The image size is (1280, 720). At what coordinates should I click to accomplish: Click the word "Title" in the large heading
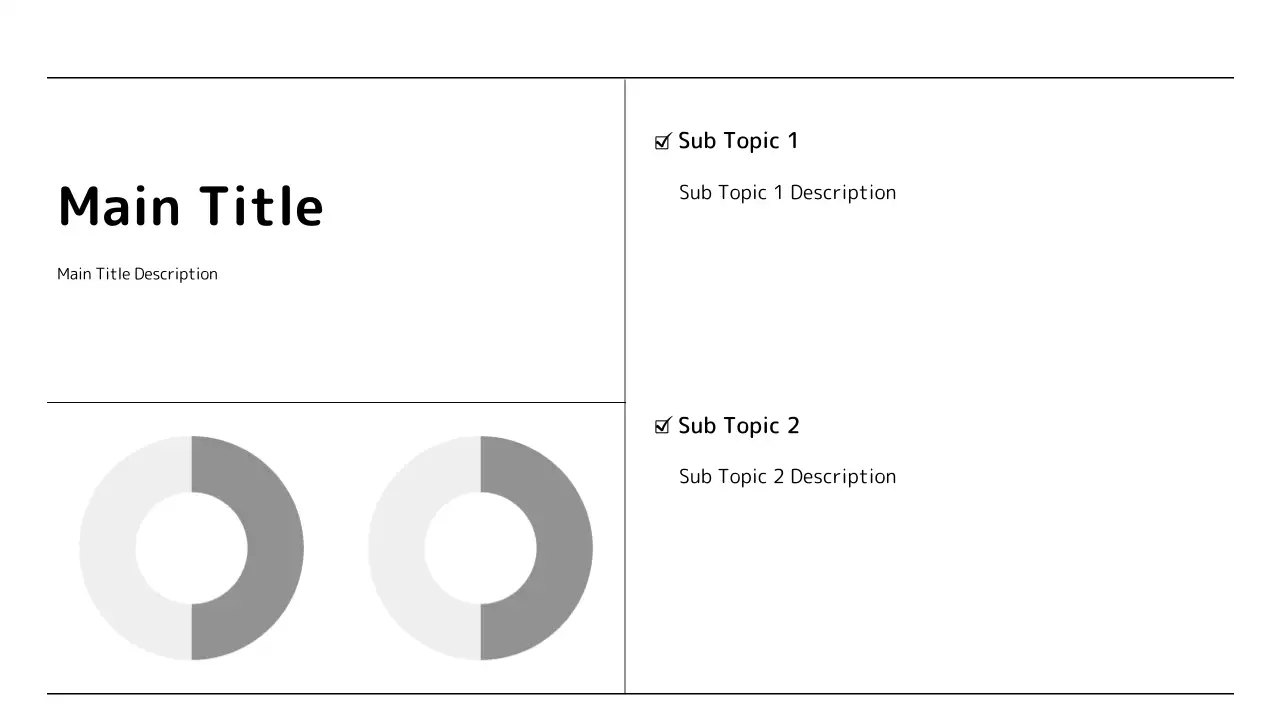260,207
